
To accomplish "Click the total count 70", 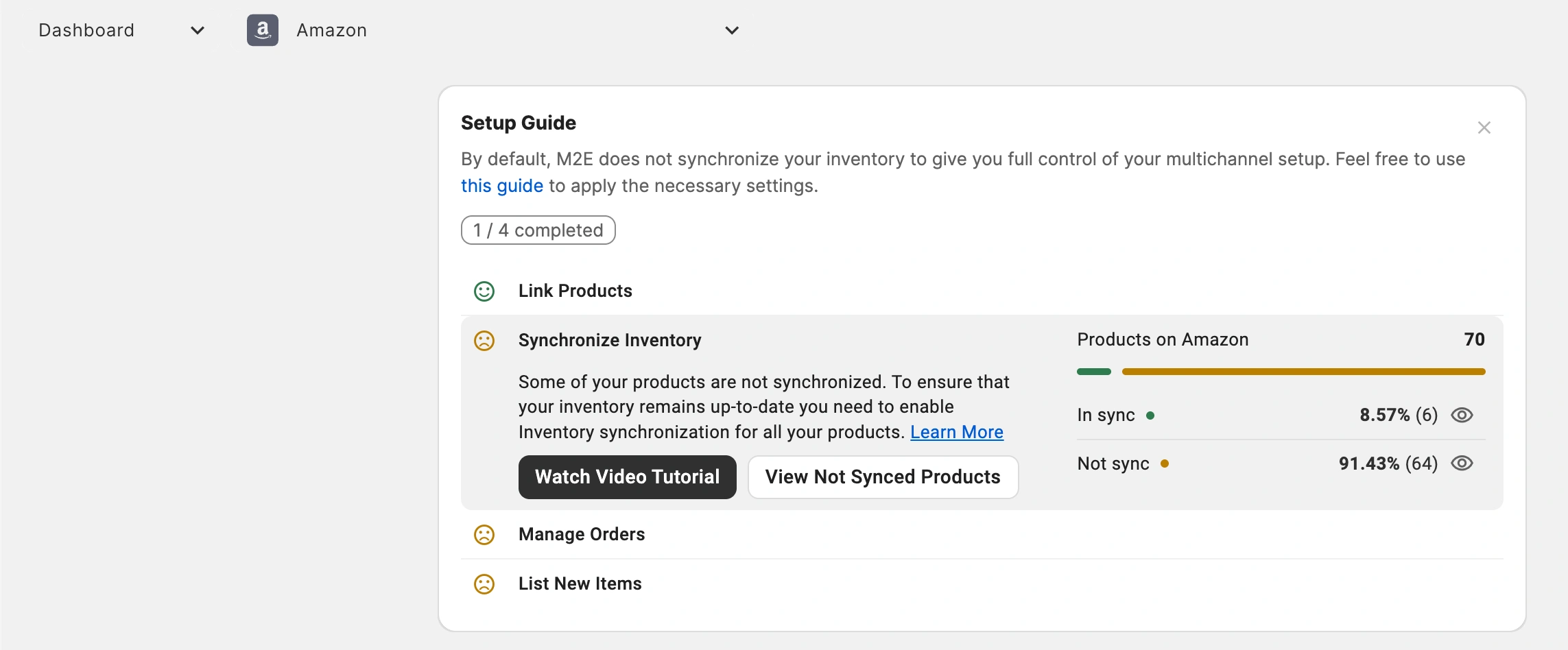I will click(x=1474, y=339).
